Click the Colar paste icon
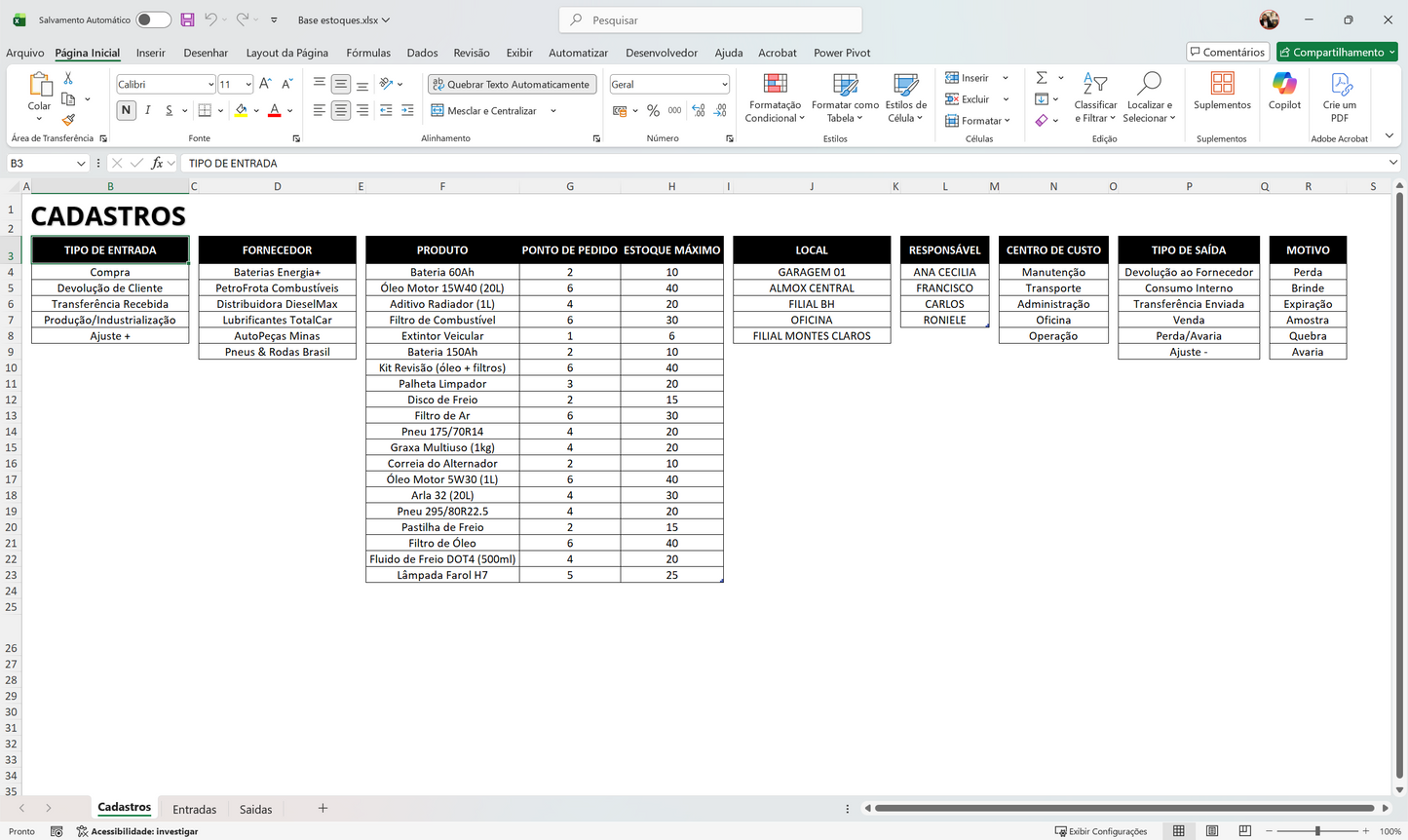This screenshot has height=840, width=1408. coord(39,86)
